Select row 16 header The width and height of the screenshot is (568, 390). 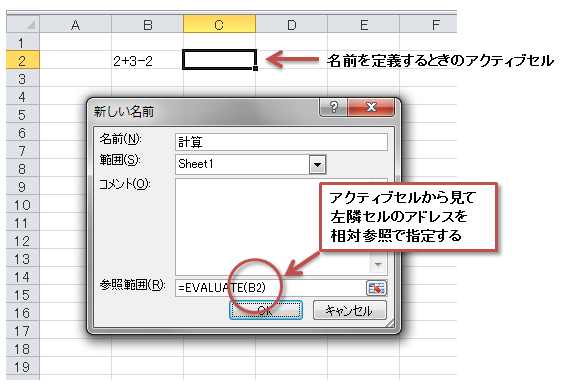click(22, 313)
